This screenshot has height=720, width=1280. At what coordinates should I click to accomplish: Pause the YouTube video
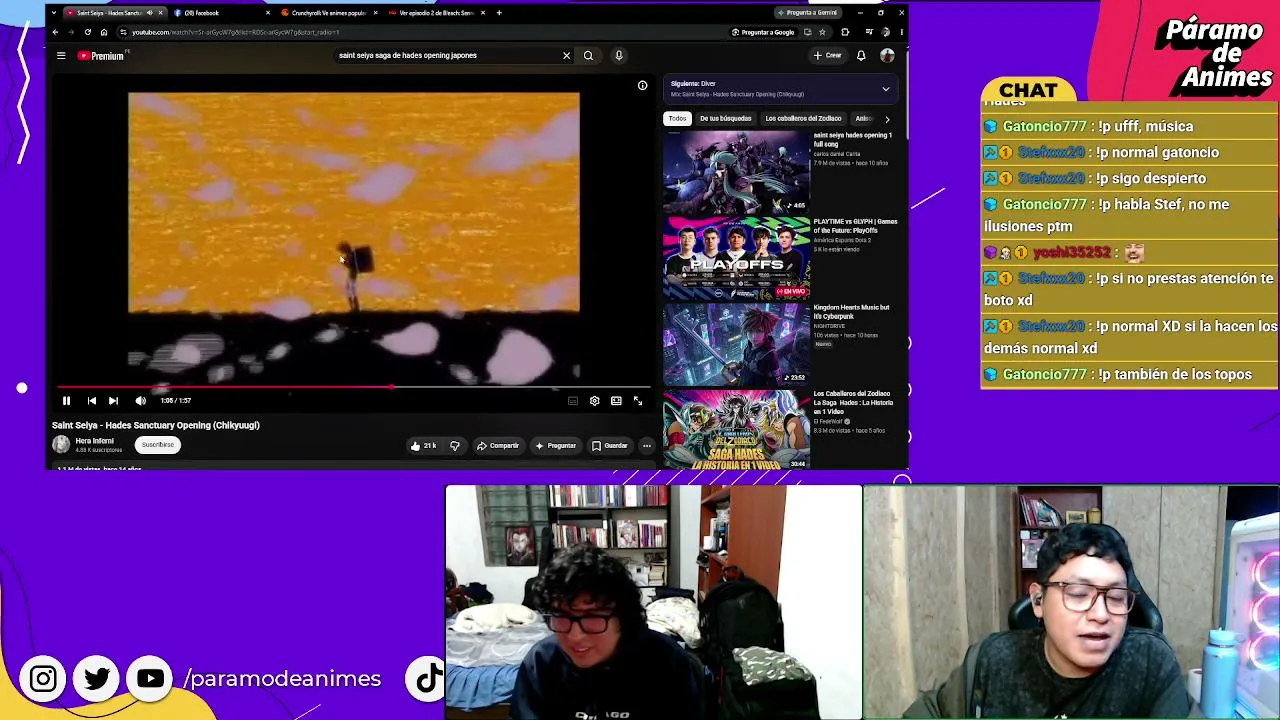point(66,401)
